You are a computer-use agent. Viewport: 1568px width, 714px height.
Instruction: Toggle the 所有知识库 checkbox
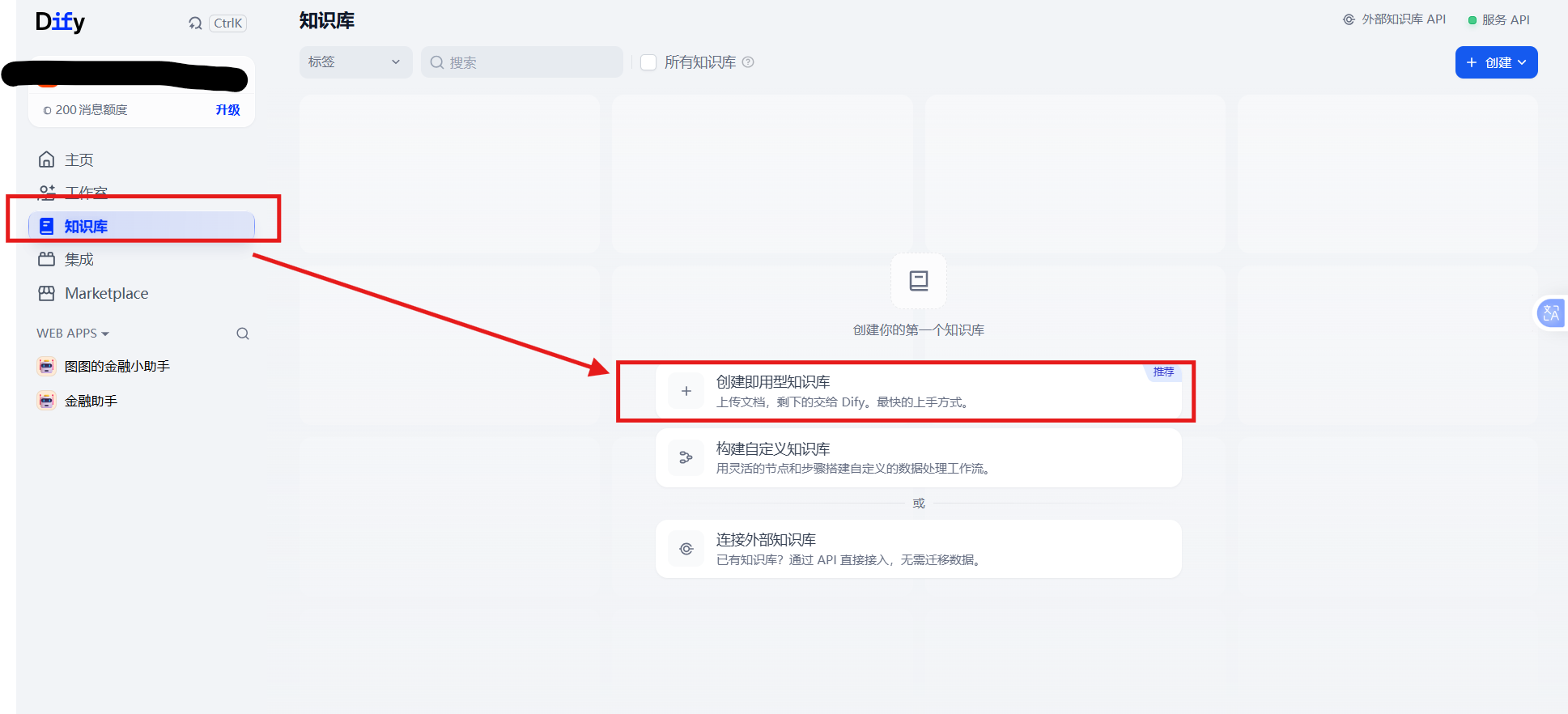(648, 62)
